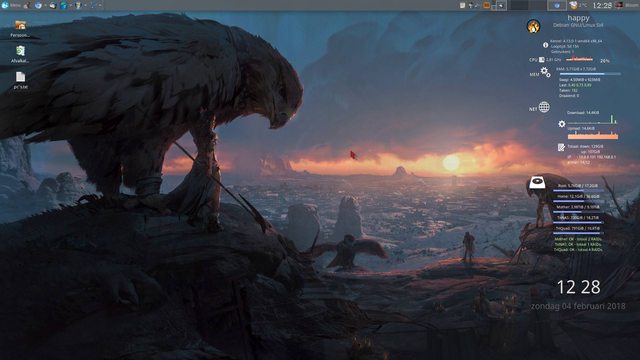Click the orange tray icon in system tray

click(487, 5)
